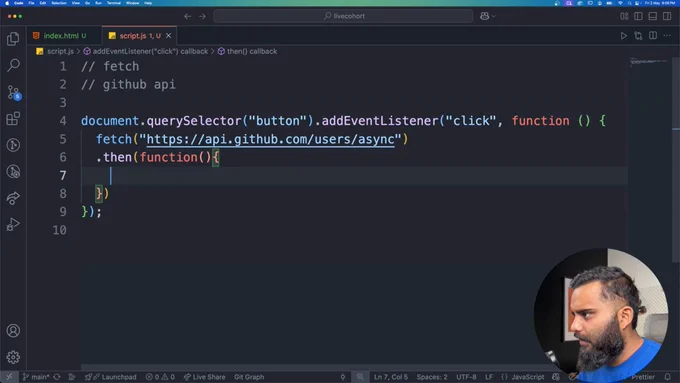
Task: Close the script.js tab
Action: pos(168,36)
